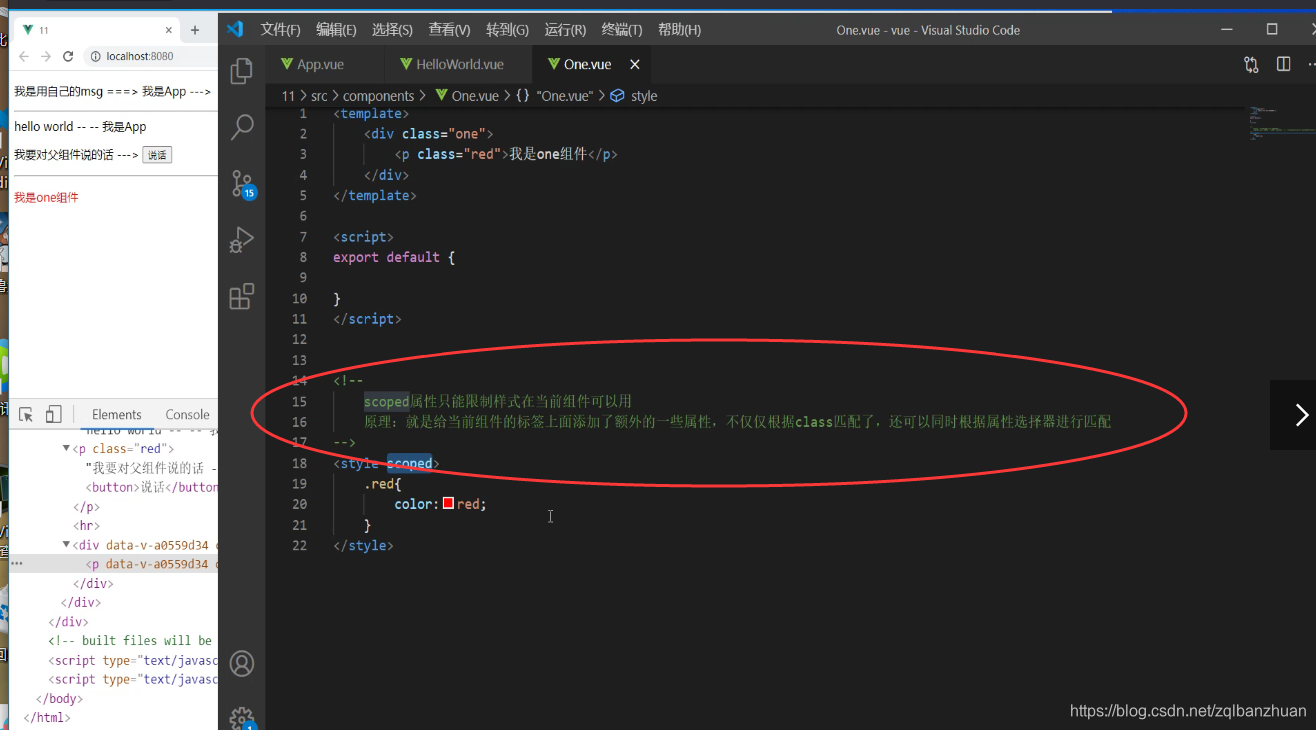Split the editor to the right

[x=1283, y=64]
